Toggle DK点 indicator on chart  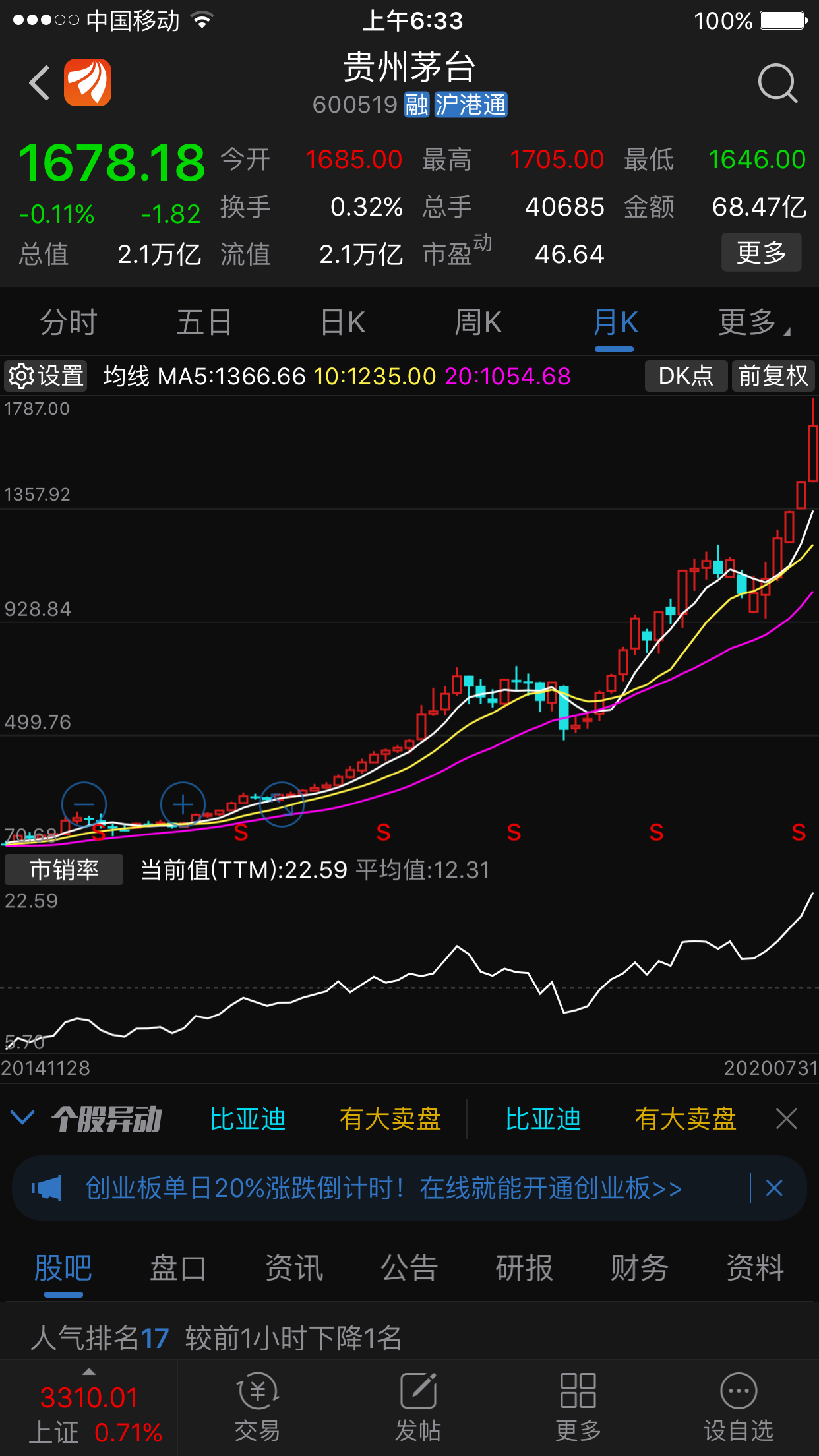[x=686, y=376]
